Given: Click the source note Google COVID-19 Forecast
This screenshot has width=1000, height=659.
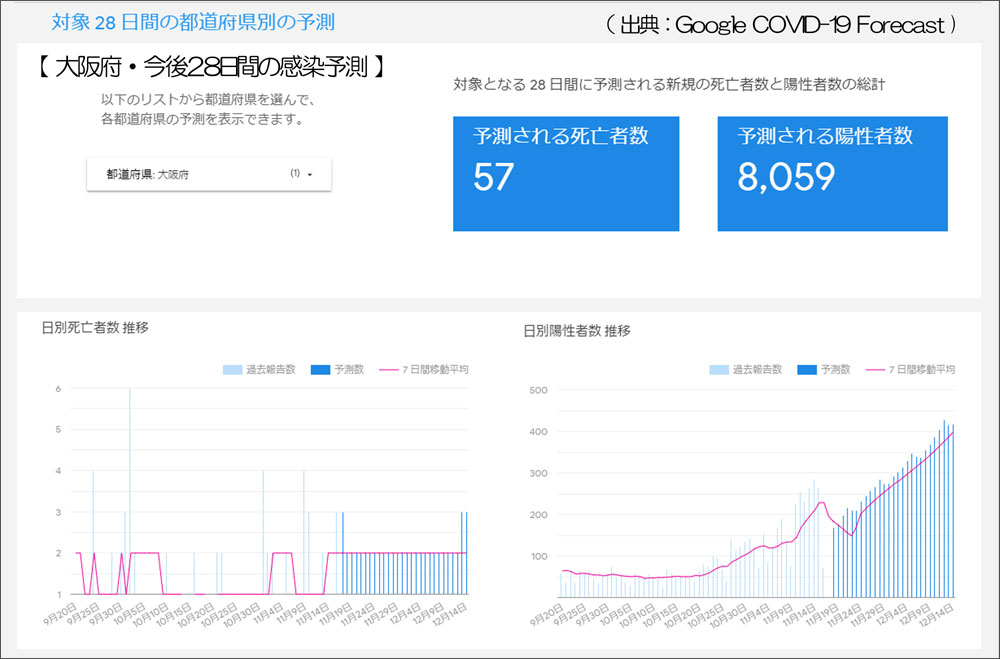Looking at the screenshot, I should 810,25.
